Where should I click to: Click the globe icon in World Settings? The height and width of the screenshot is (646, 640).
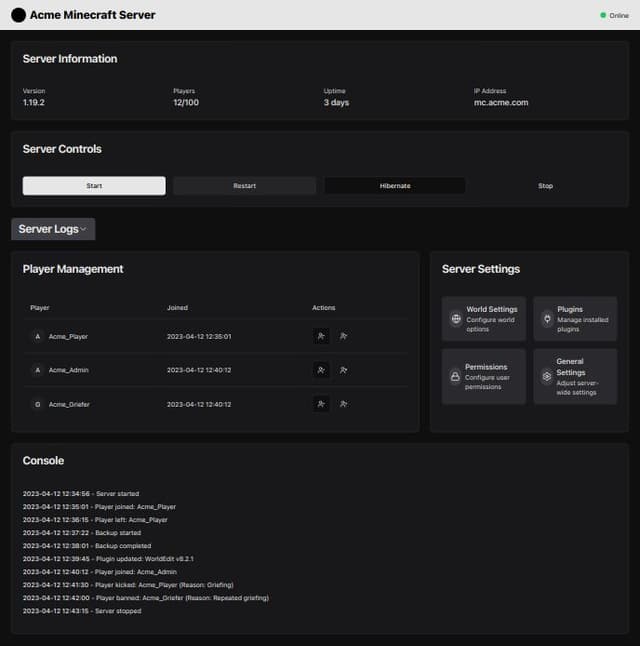point(456,319)
